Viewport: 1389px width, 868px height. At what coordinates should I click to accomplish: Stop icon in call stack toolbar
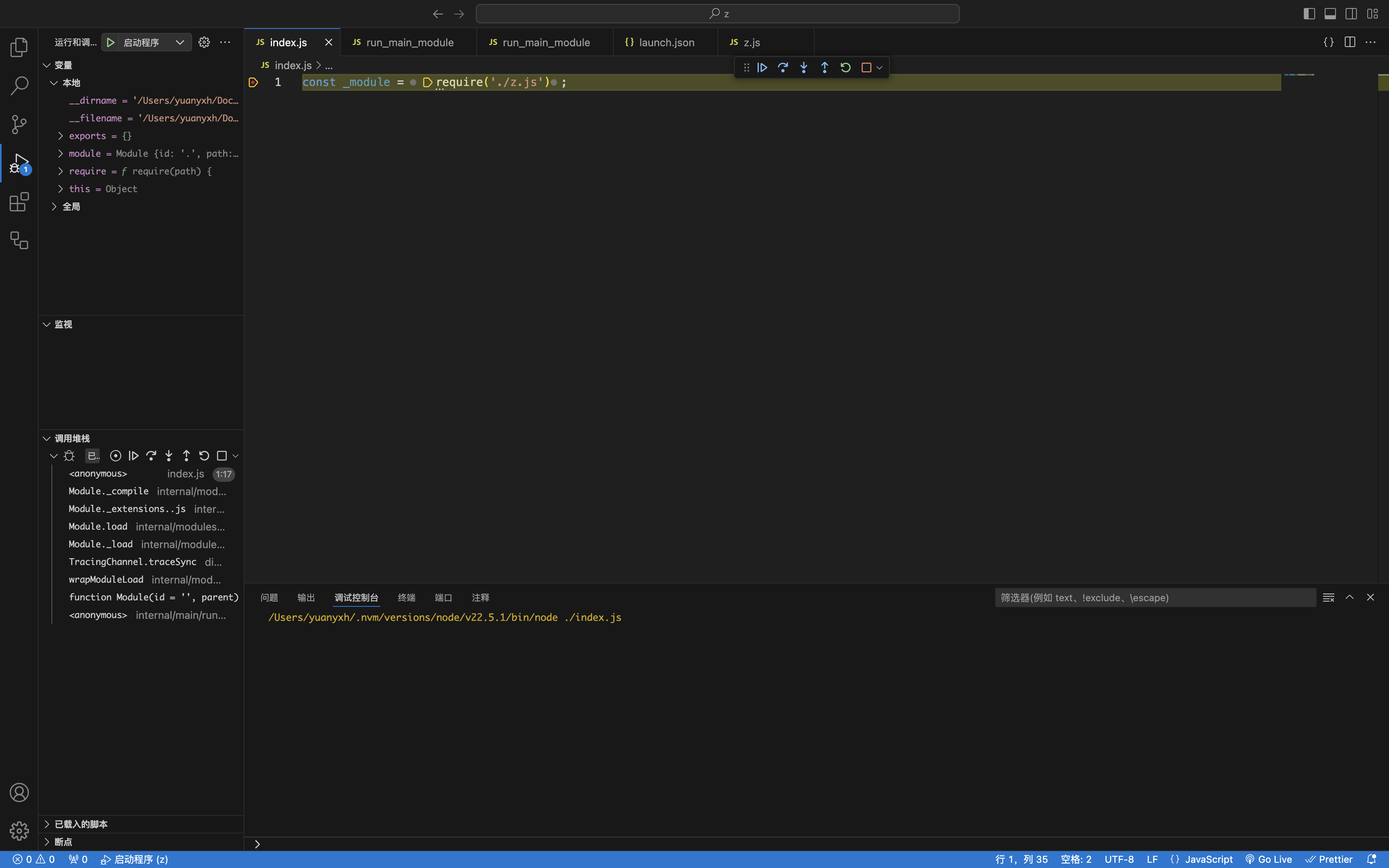coord(221,456)
